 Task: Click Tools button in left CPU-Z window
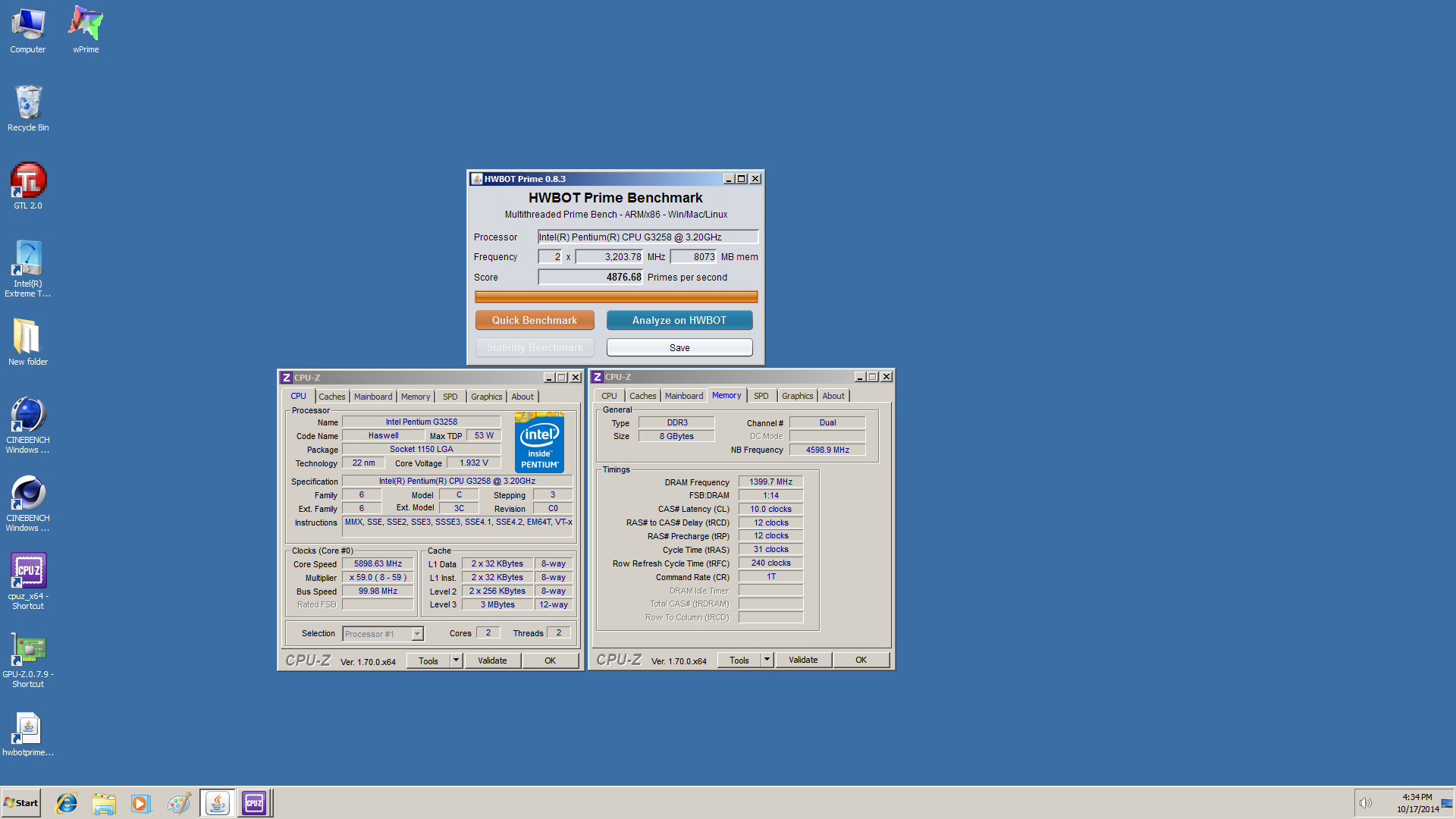[428, 661]
